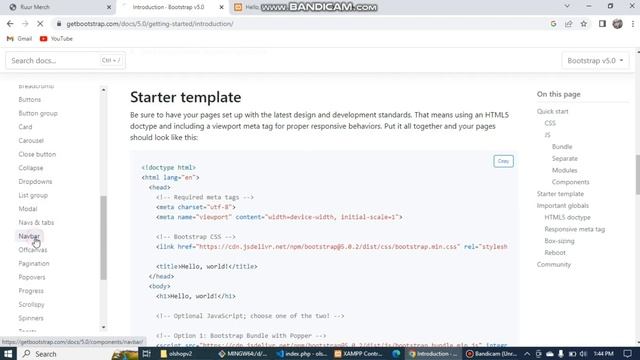The height and width of the screenshot is (360, 640).
Task: Open the List group page
Action: click(33, 195)
